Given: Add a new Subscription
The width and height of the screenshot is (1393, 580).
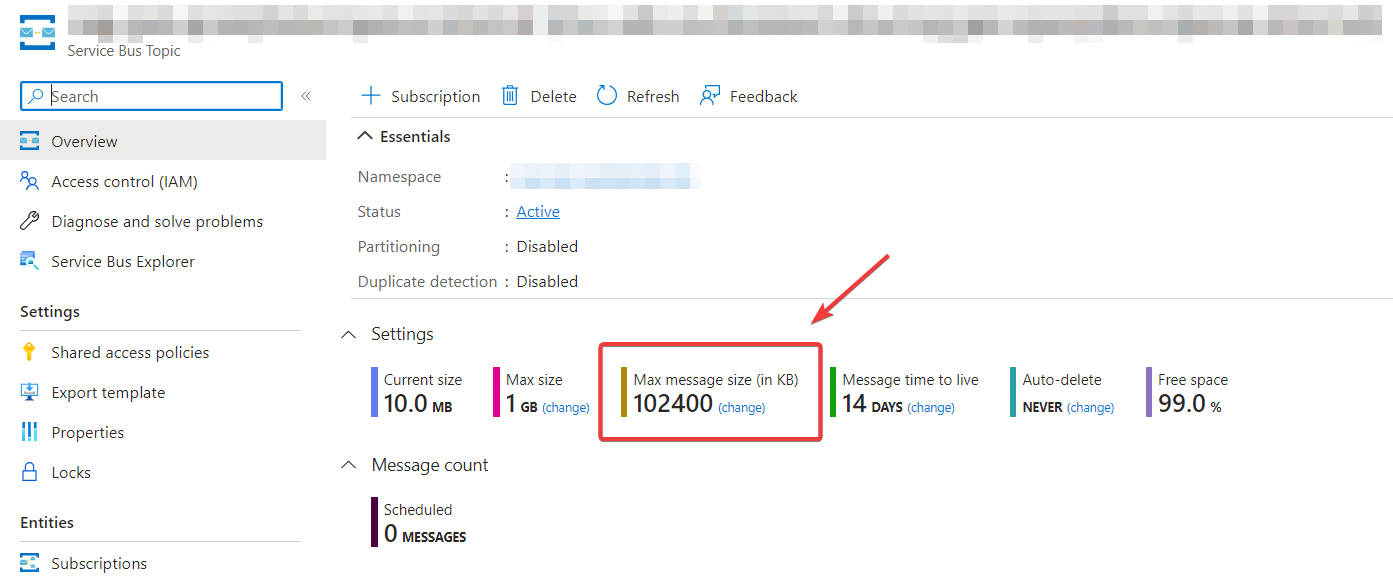Looking at the screenshot, I should [420, 96].
